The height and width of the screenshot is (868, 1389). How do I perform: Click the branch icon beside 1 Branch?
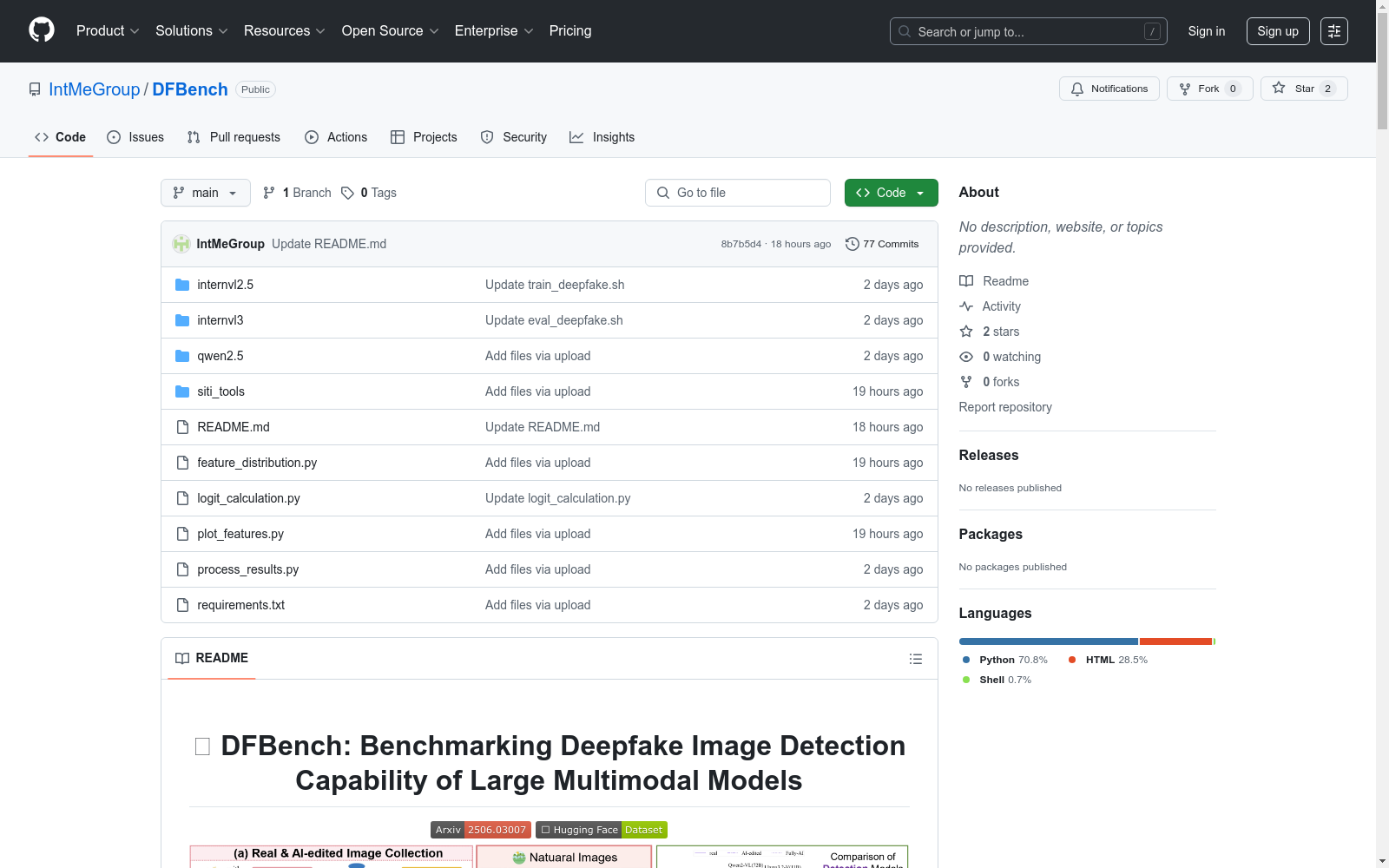[x=269, y=193]
